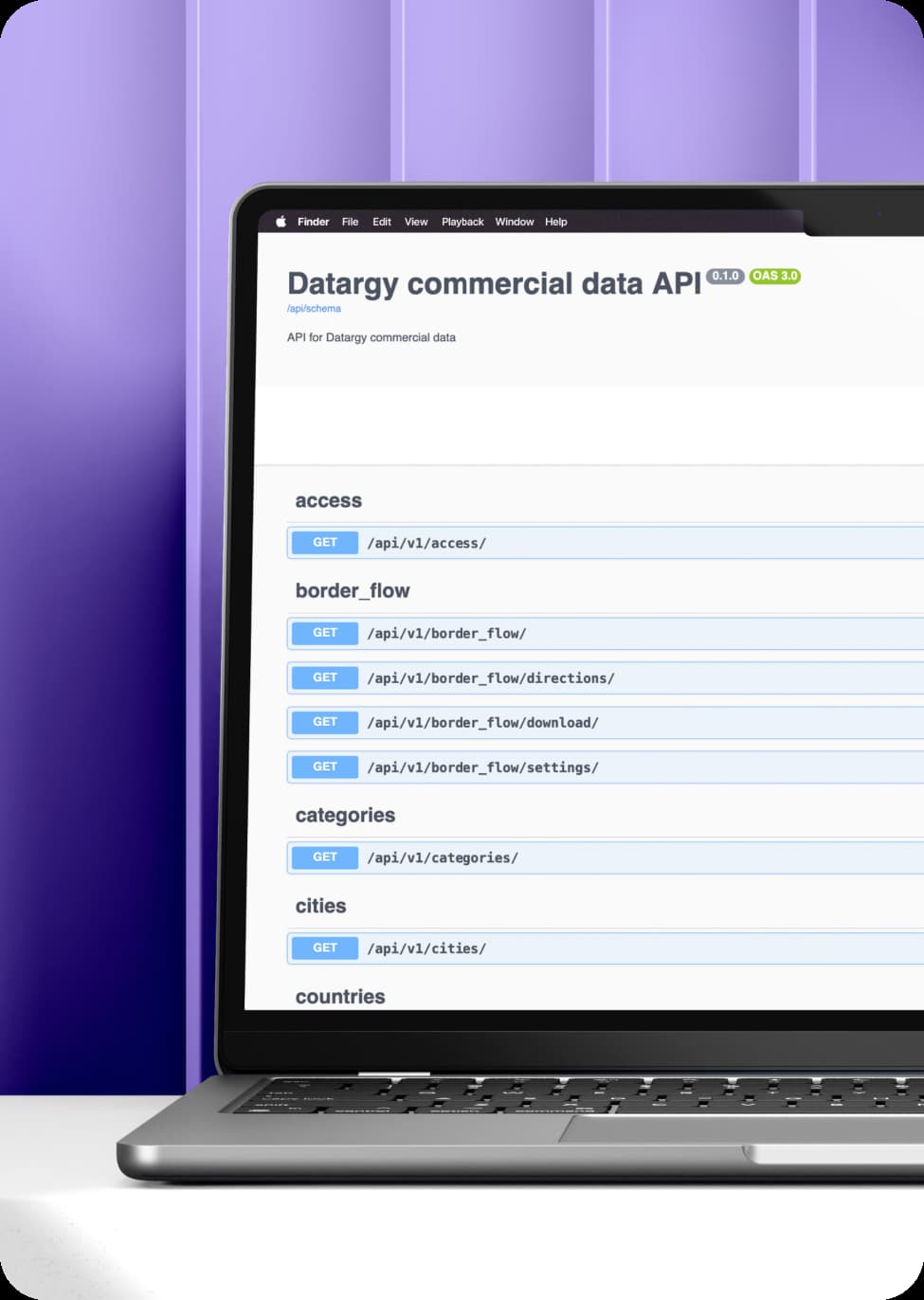
Task: Click the GET badge on /api/v1/border_flow/download/
Action: (324, 722)
